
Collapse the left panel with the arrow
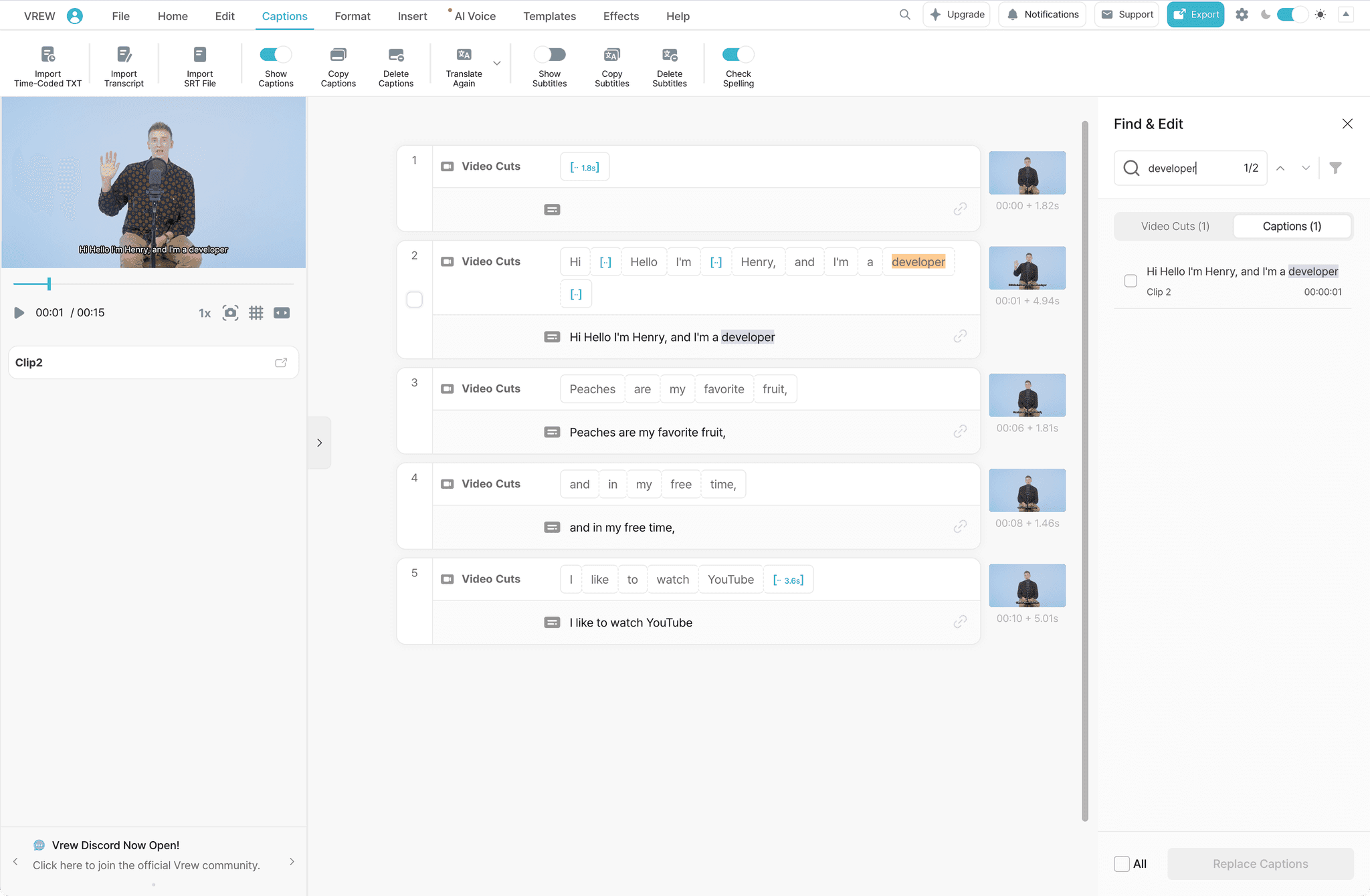point(319,443)
